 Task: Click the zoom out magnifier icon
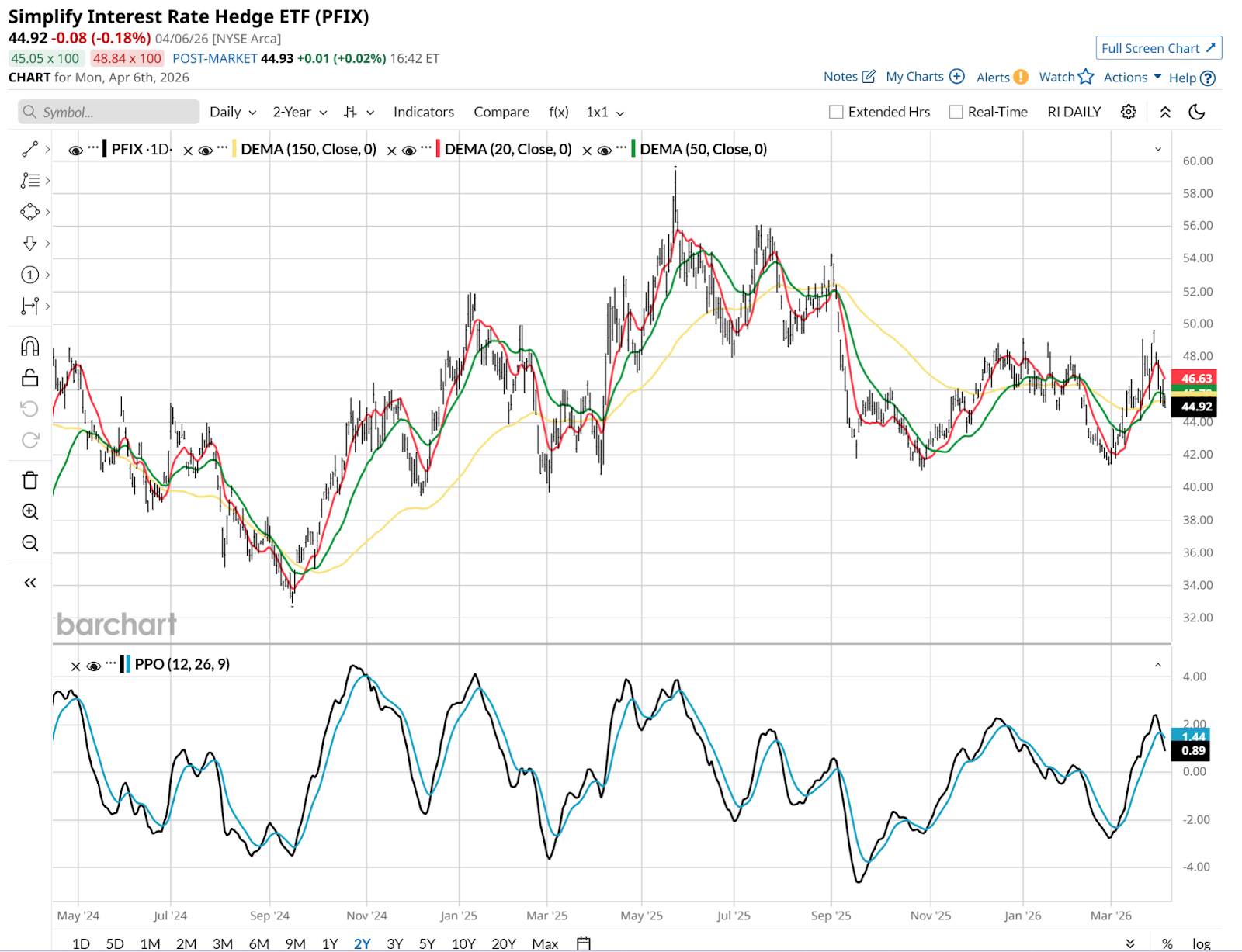click(x=29, y=543)
